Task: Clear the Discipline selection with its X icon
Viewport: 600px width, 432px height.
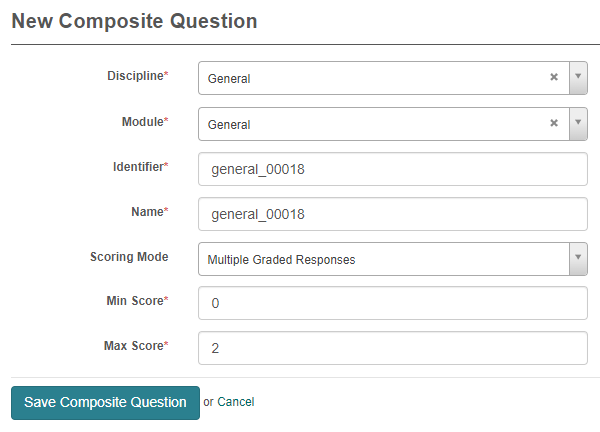Action: click(554, 77)
